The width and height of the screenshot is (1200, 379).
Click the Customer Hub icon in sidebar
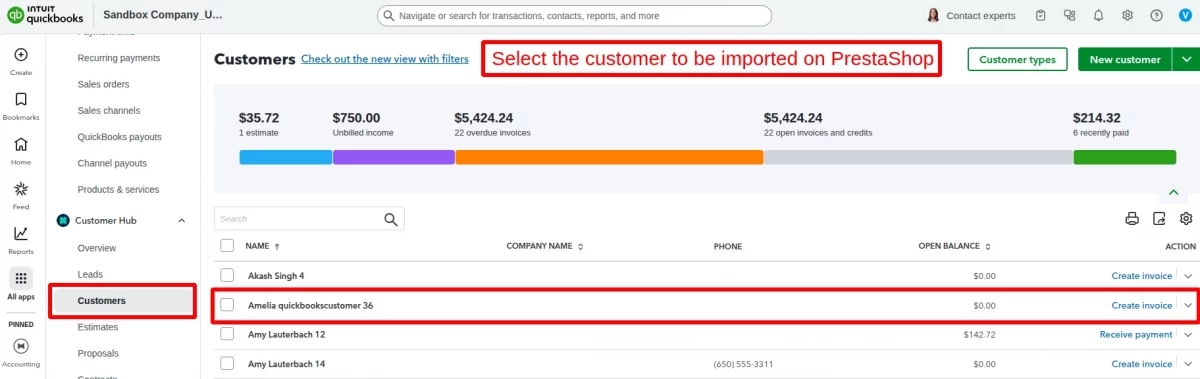pyautogui.click(x=63, y=220)
